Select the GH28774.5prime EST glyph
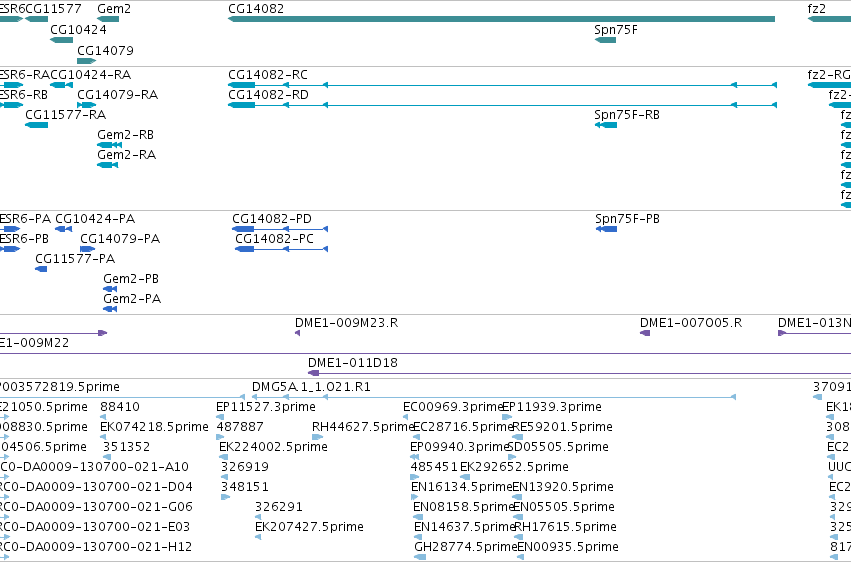This screenshot has height=562, width=851. click(x=420, y=557)
